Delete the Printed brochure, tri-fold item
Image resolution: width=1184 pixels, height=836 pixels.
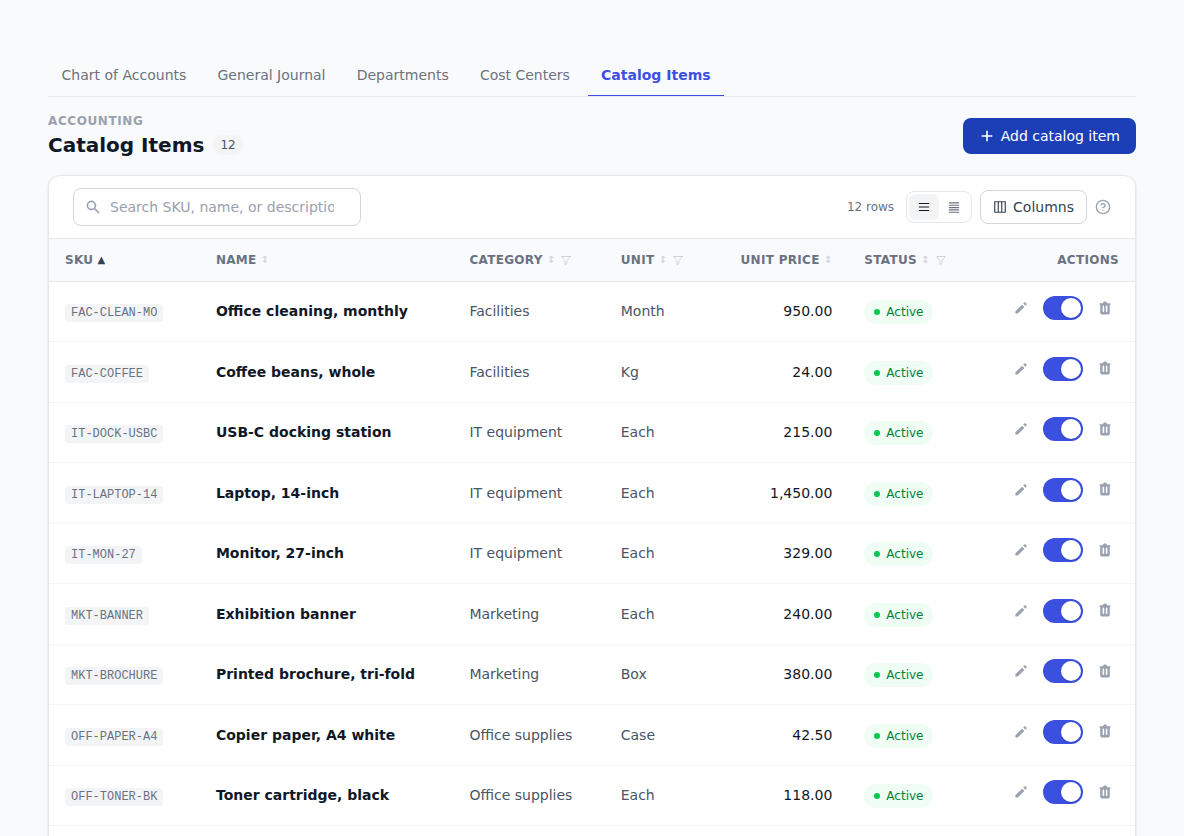coord(1105,671)
